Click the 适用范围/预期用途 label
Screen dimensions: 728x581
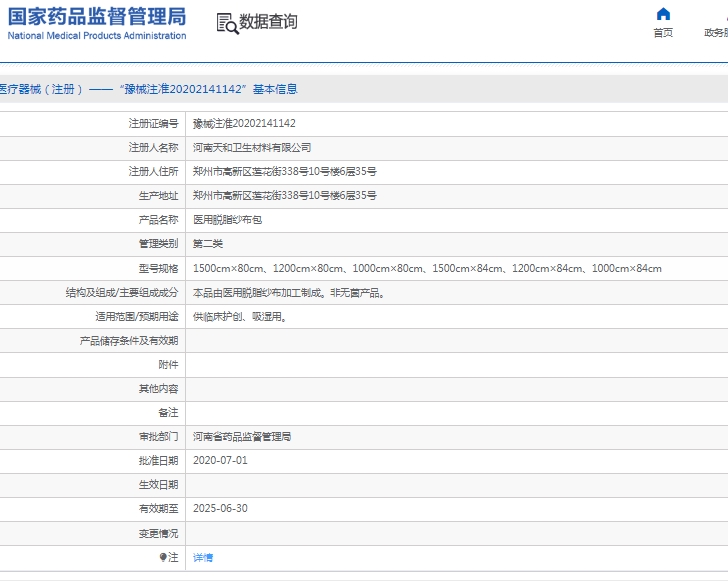pyautogui.click(x=136, y=317)
